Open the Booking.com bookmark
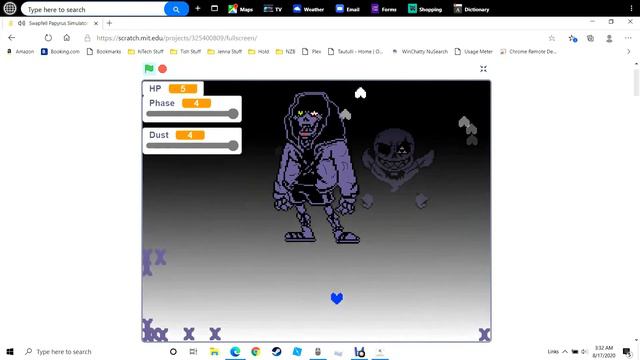Viewport: 640px width, 360px height. [x=60, y=51]
